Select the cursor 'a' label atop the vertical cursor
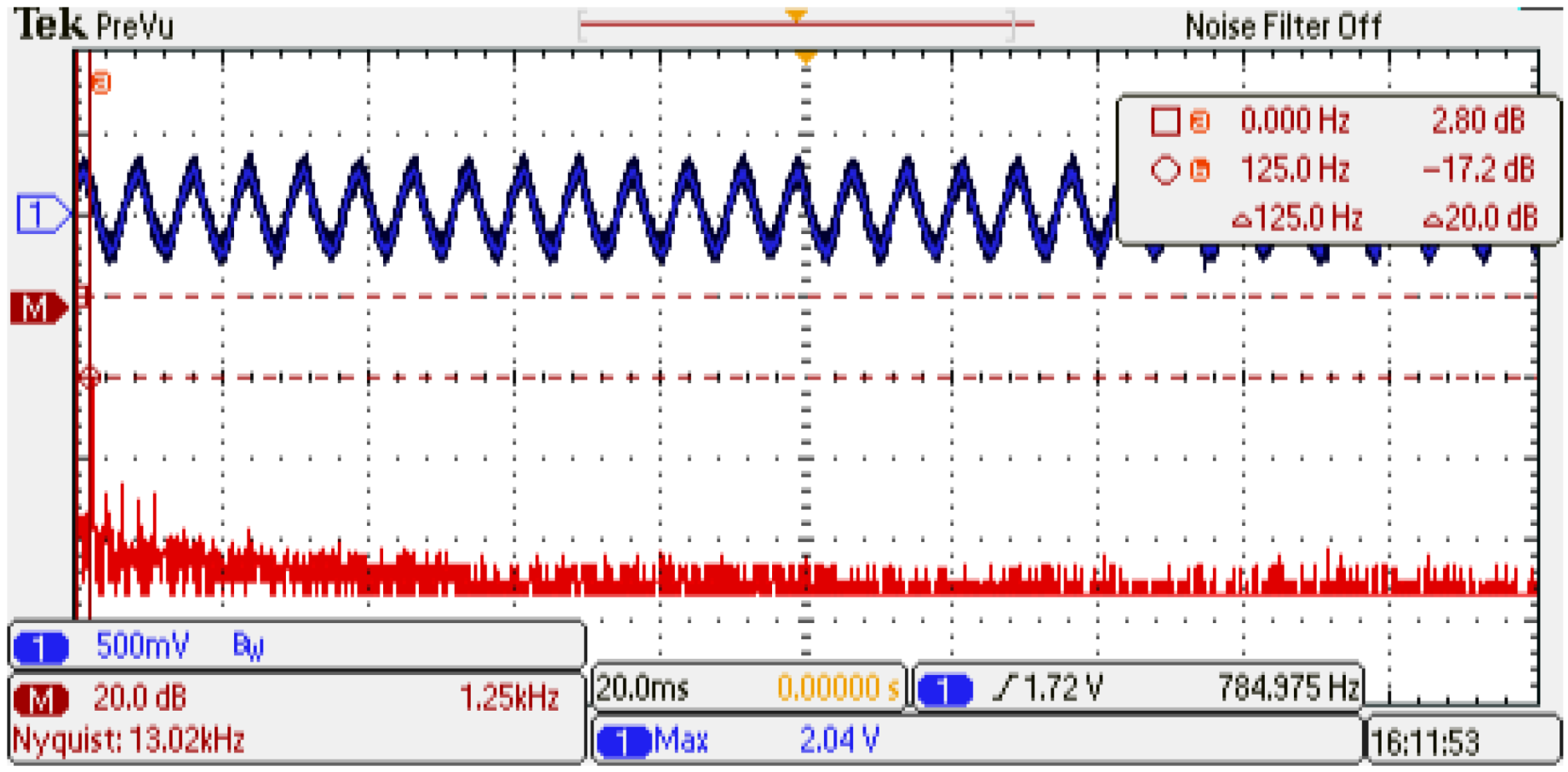This screenshot has height=772, width=1568. (x=101, y=83)
